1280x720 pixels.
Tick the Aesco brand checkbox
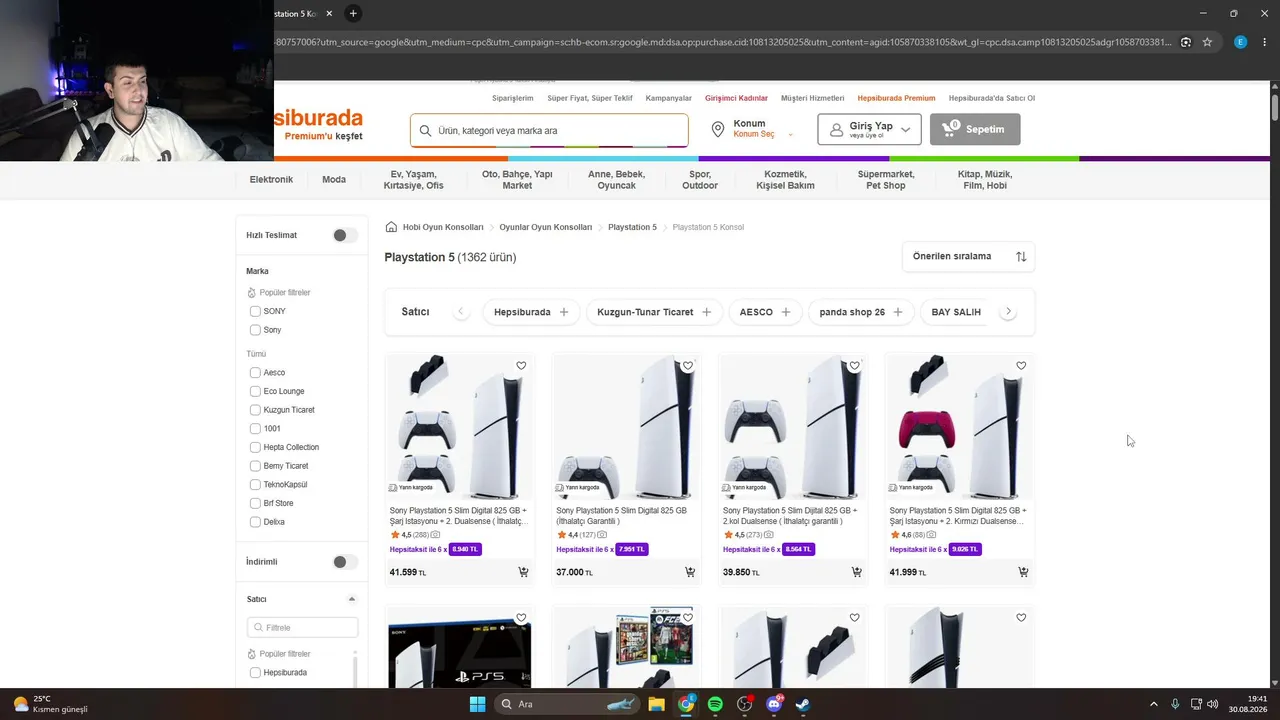click(255, 373)
